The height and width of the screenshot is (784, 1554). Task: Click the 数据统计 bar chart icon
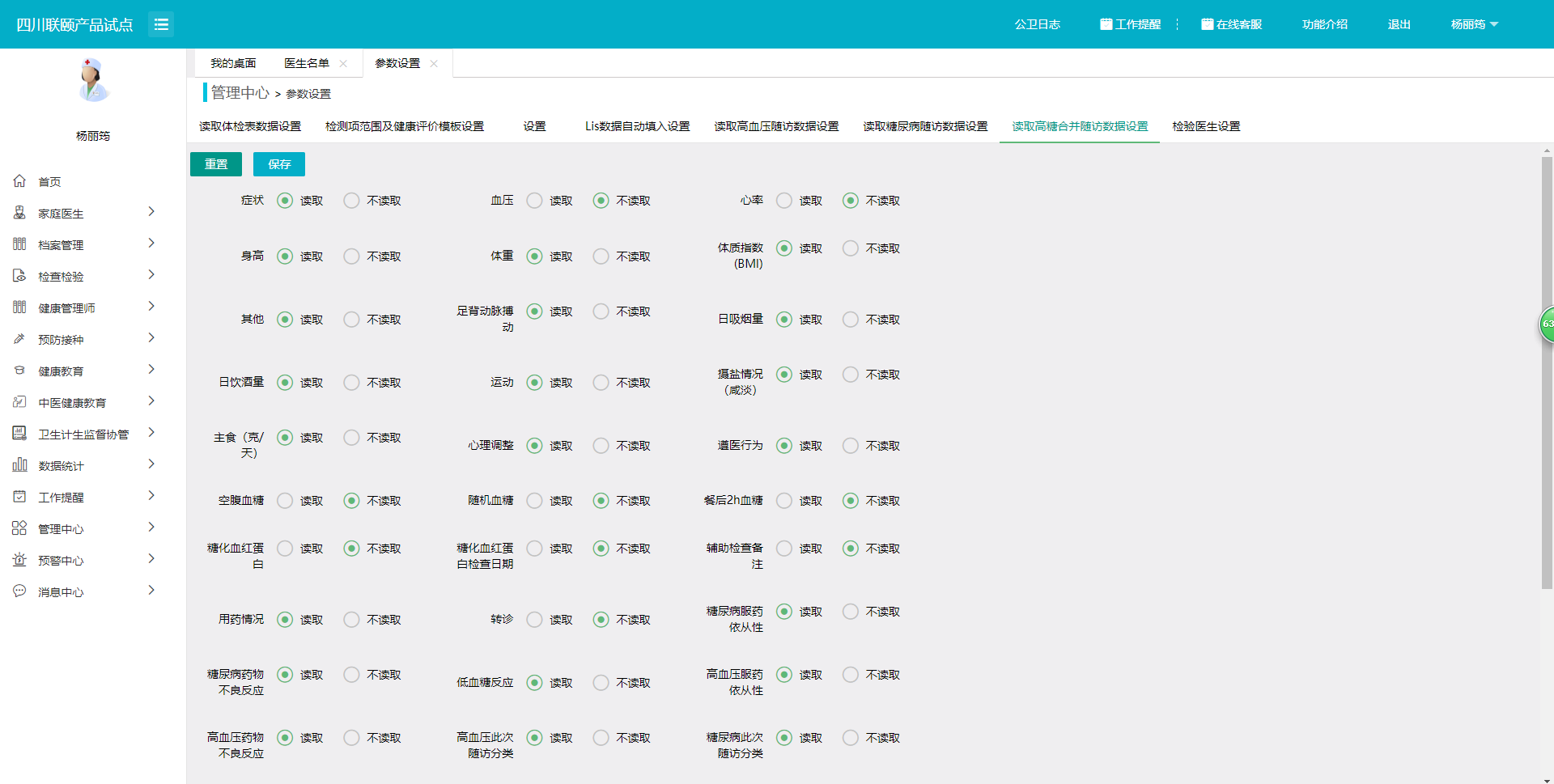coord(19,465)
